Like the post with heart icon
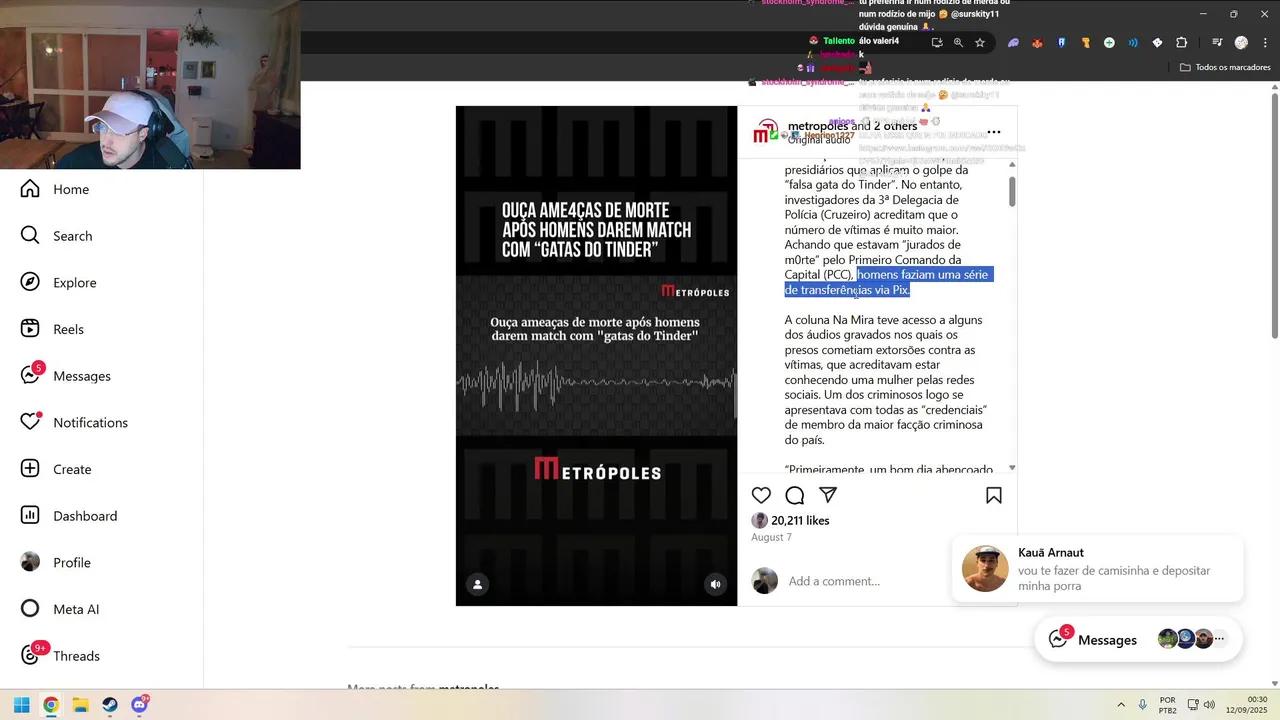1280x720 pixels. 761,495
